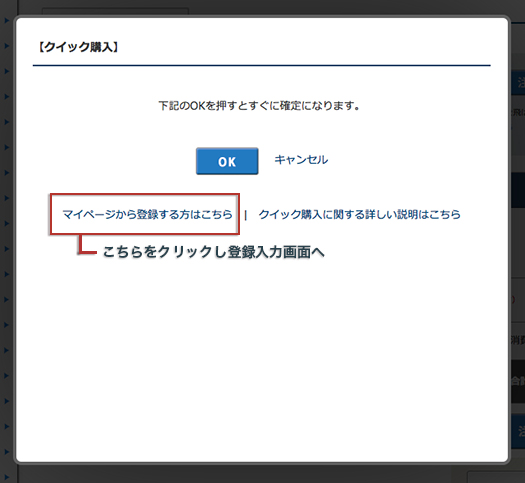Image resolution: width=525 pixels, height=483 pixels.
Task: Open マイページから登録する方はこちら link
Action: click(x=147, y=214)
